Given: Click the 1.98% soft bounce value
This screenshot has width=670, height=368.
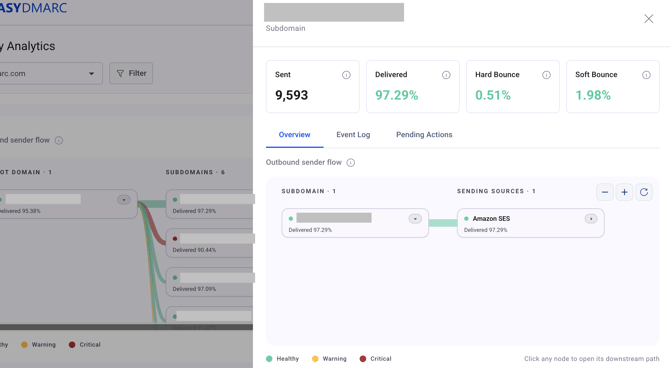Looking at the screenshot, I should coord(593,95).
